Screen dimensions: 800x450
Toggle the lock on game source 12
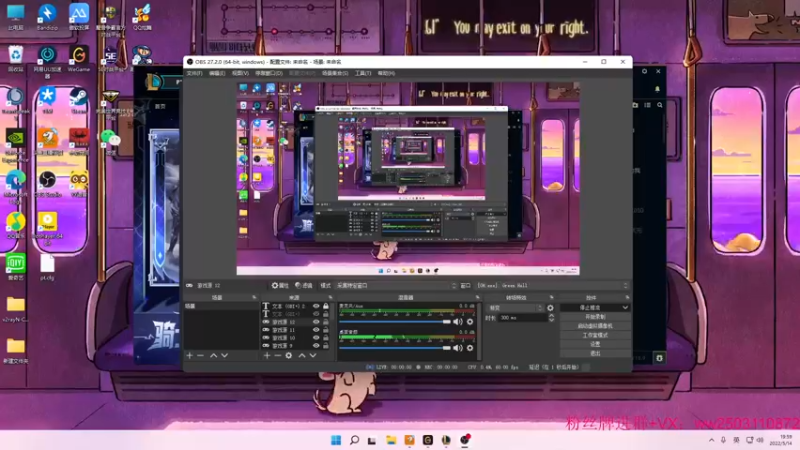[326, 322]
